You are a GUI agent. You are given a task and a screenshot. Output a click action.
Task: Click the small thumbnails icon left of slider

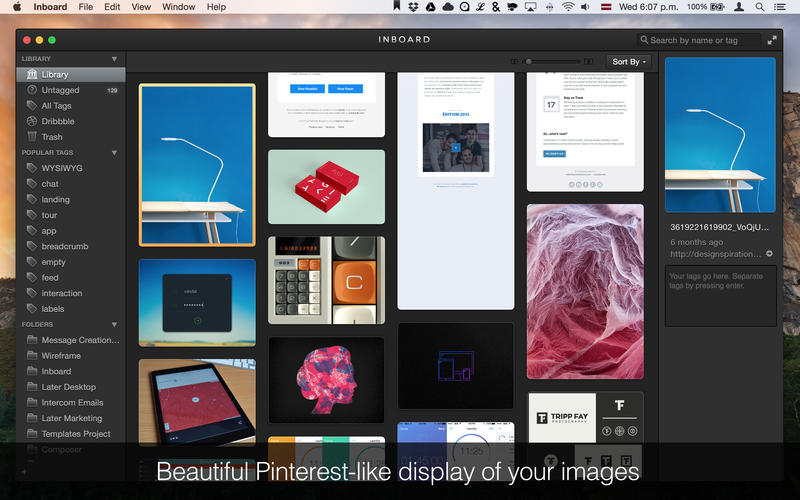pos(515,62)
